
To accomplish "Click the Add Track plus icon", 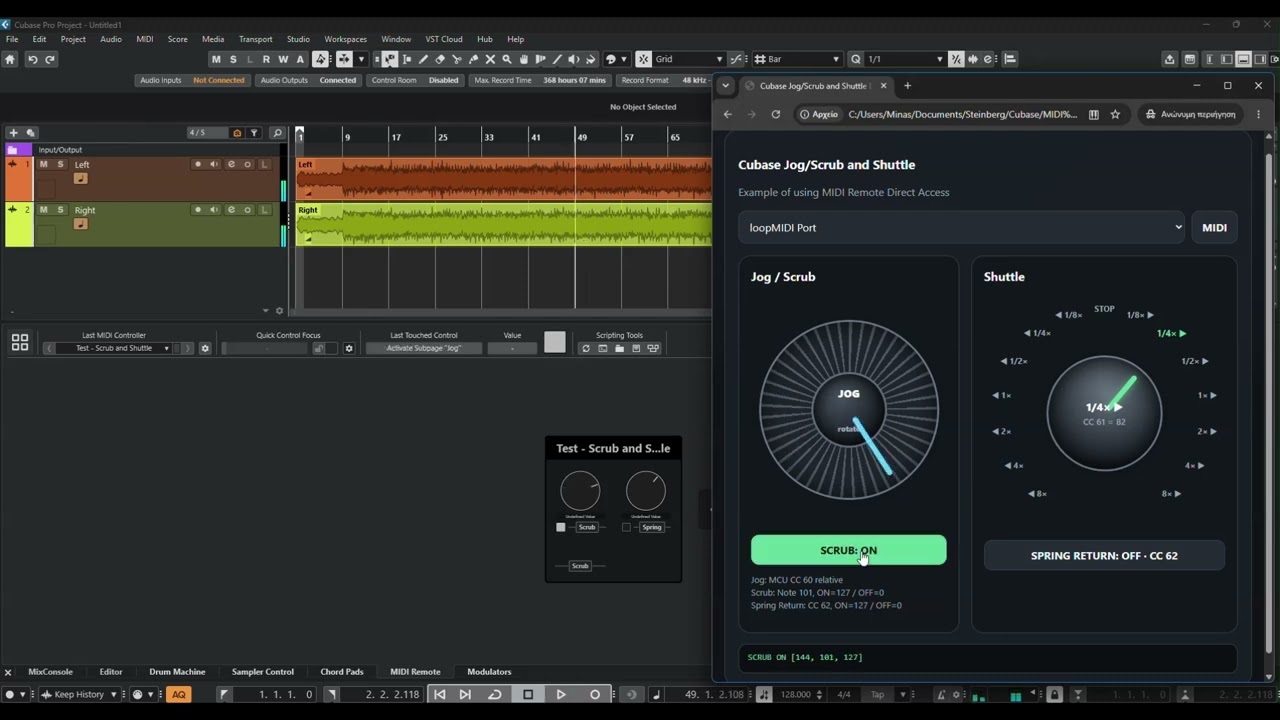I will click(x=13, y=132).
